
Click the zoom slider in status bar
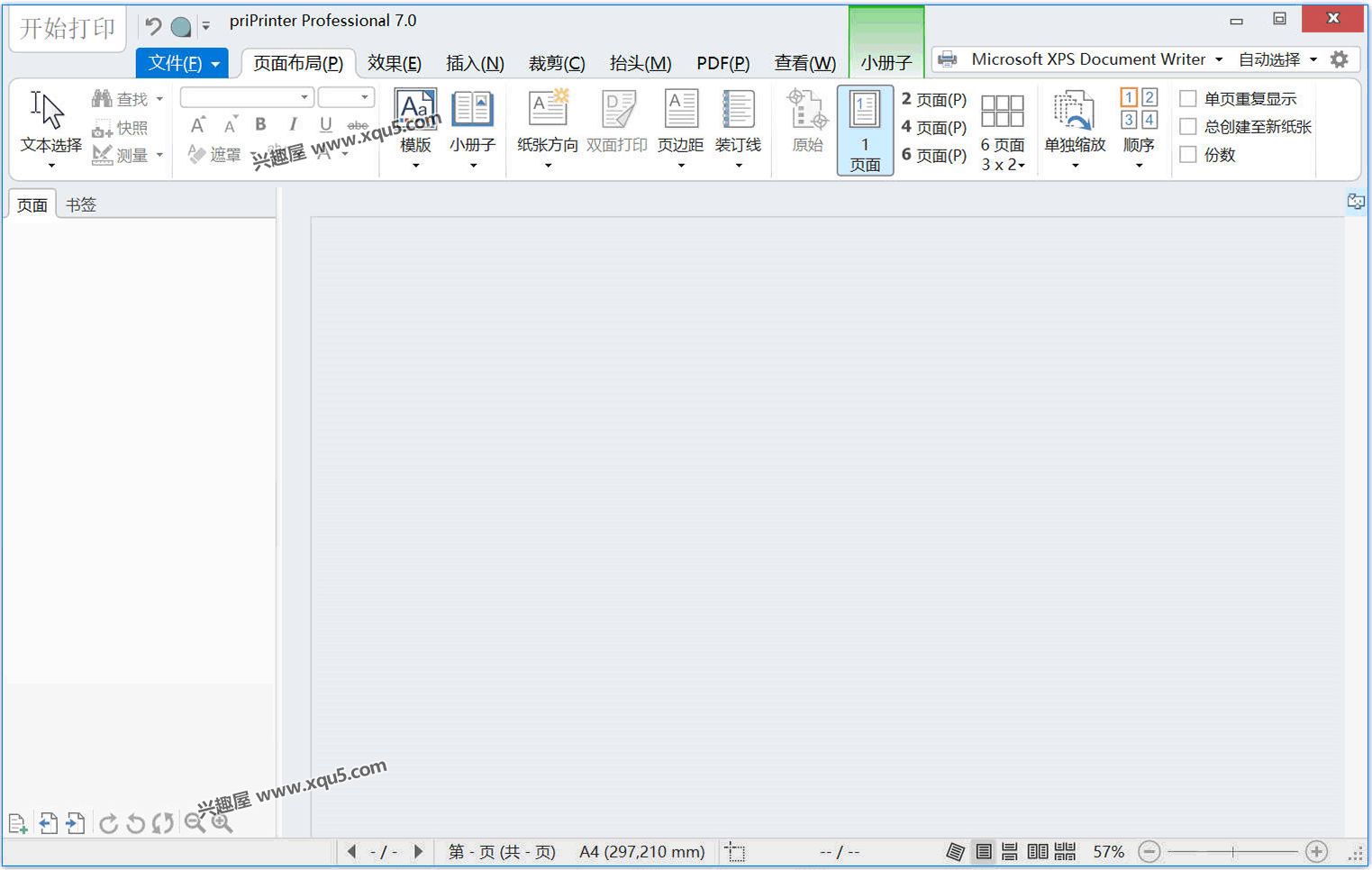(x=1232, y=851)
